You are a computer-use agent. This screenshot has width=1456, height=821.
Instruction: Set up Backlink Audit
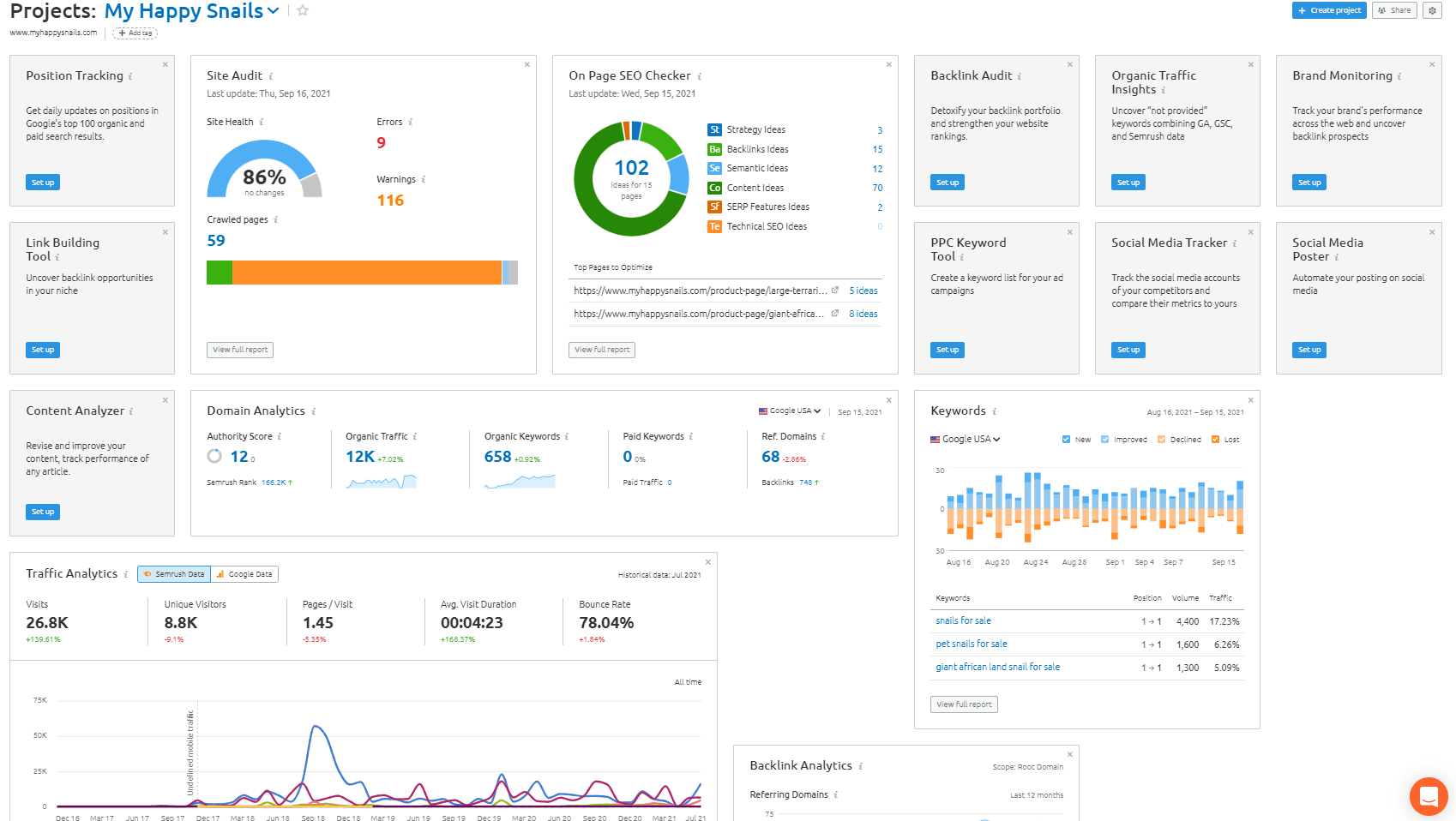click(x=948, y=183)
